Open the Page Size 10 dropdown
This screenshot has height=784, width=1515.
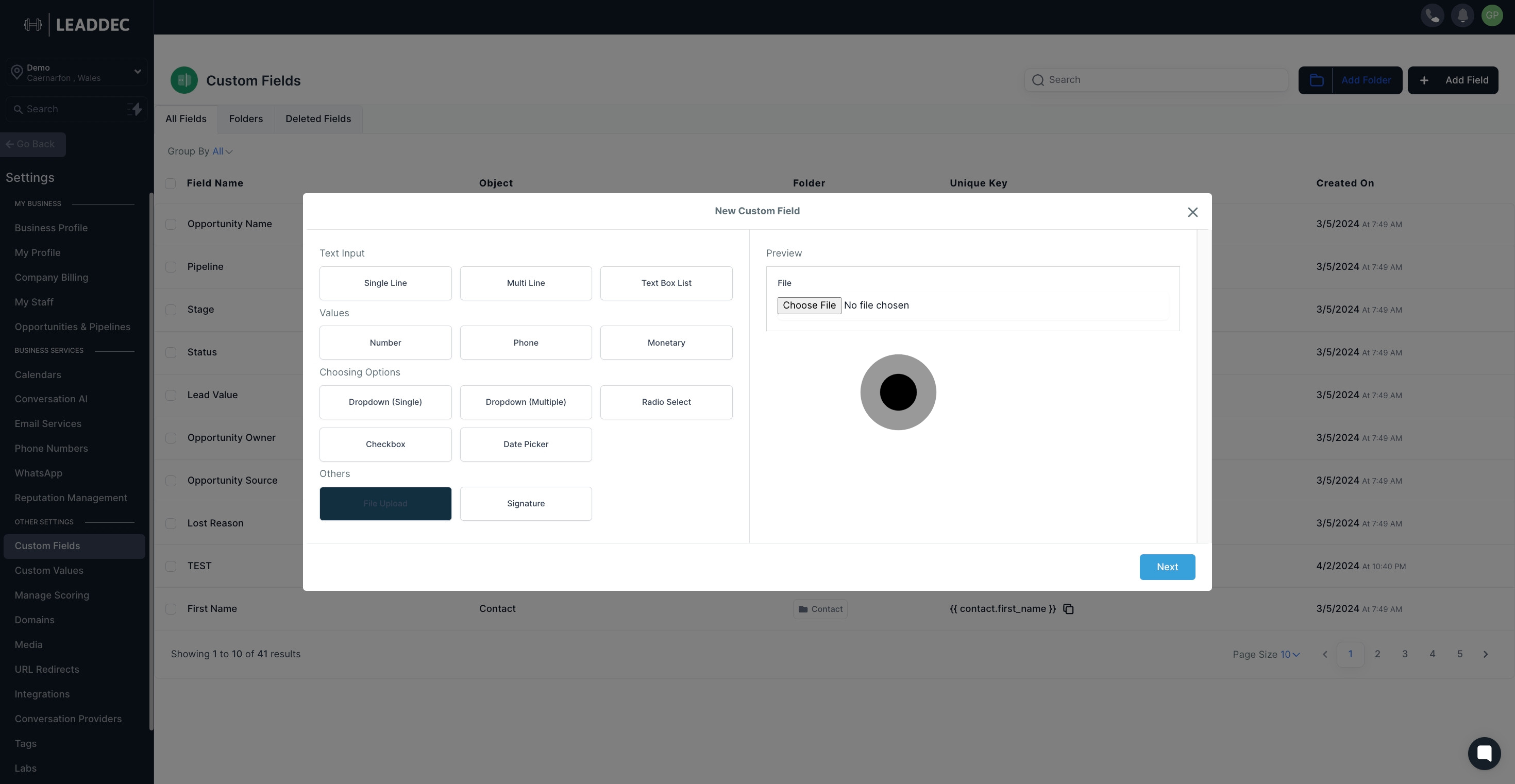click(1289, 654)
